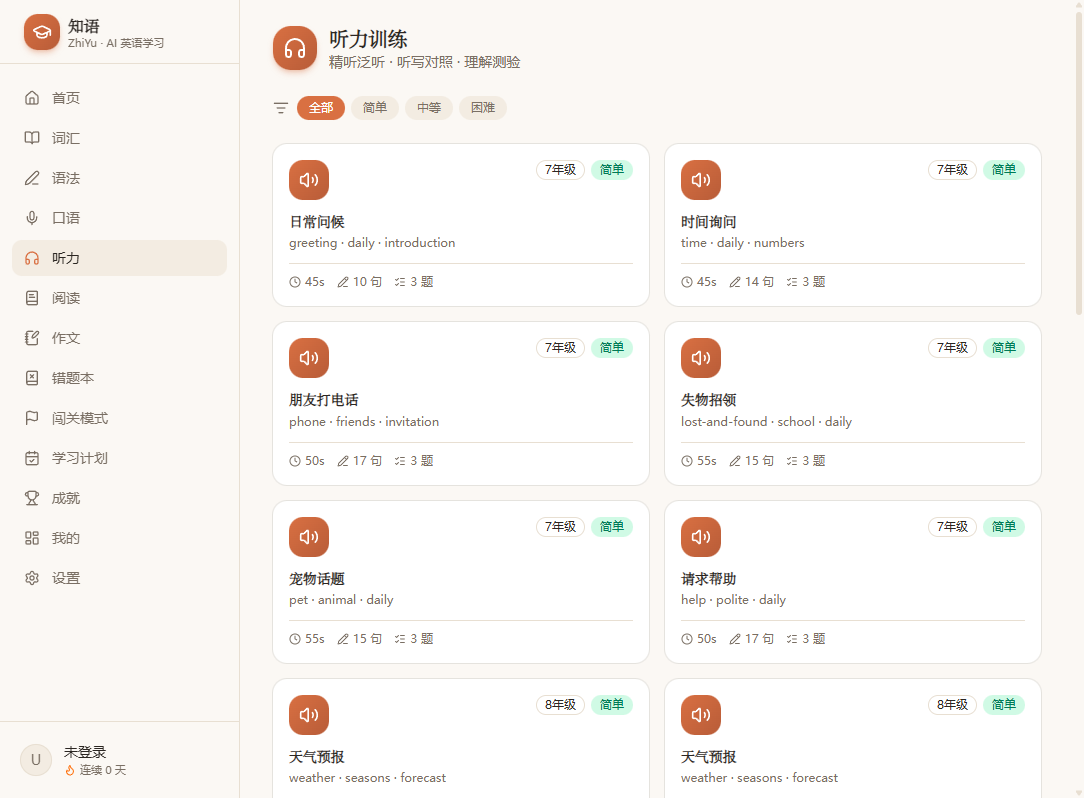The height and width of the screenshot is (798, 1084).
Task: Open the 日常问候 lesson title
Action: pos(317,222)
